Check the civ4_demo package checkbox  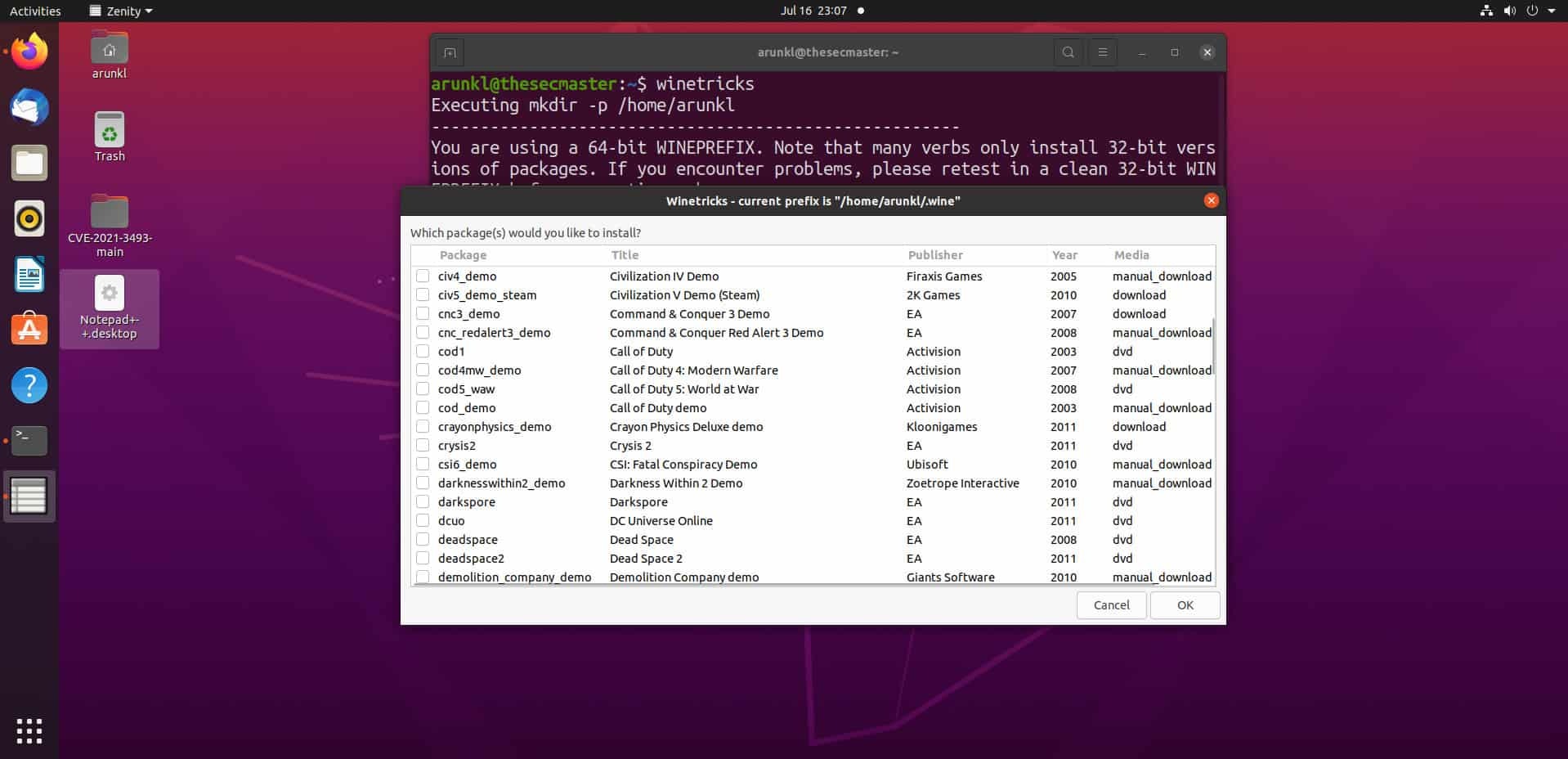point(423,276)
